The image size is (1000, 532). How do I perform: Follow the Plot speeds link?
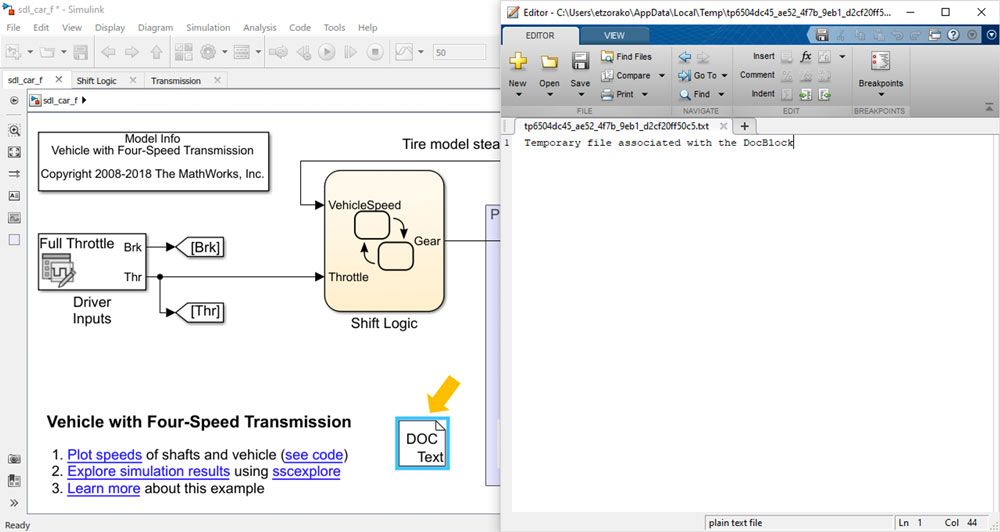tap(105, 455)
